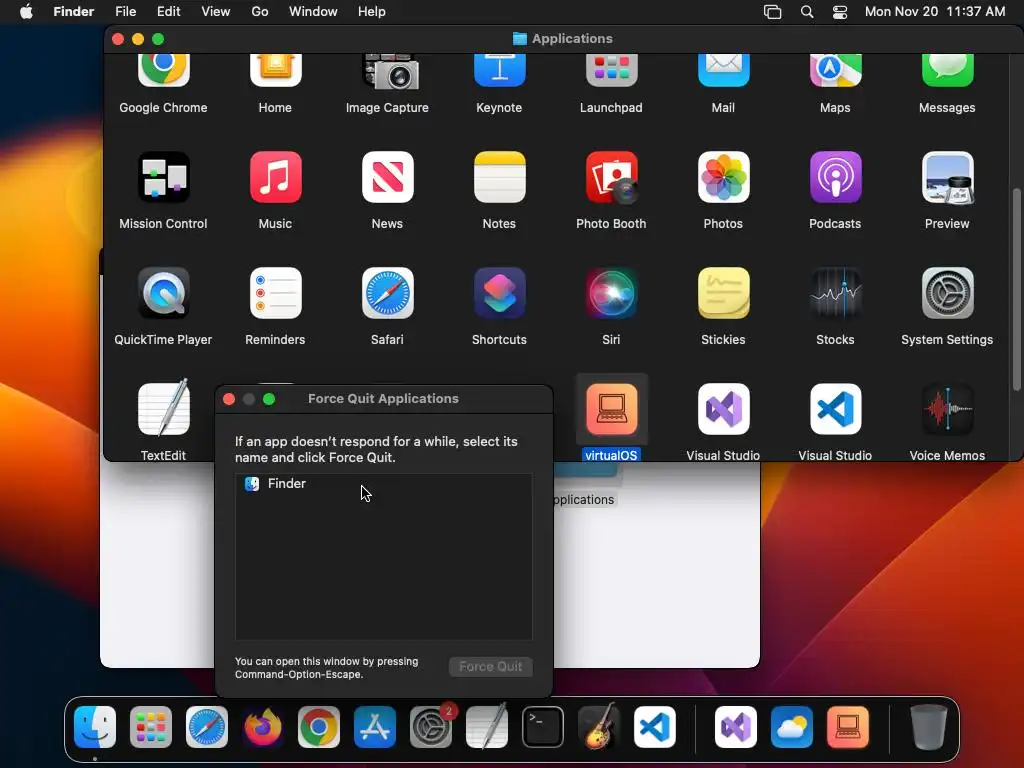Viewport: 1024px width, 768px height.
Task: Open the View menu
Action: click(216, 12)
